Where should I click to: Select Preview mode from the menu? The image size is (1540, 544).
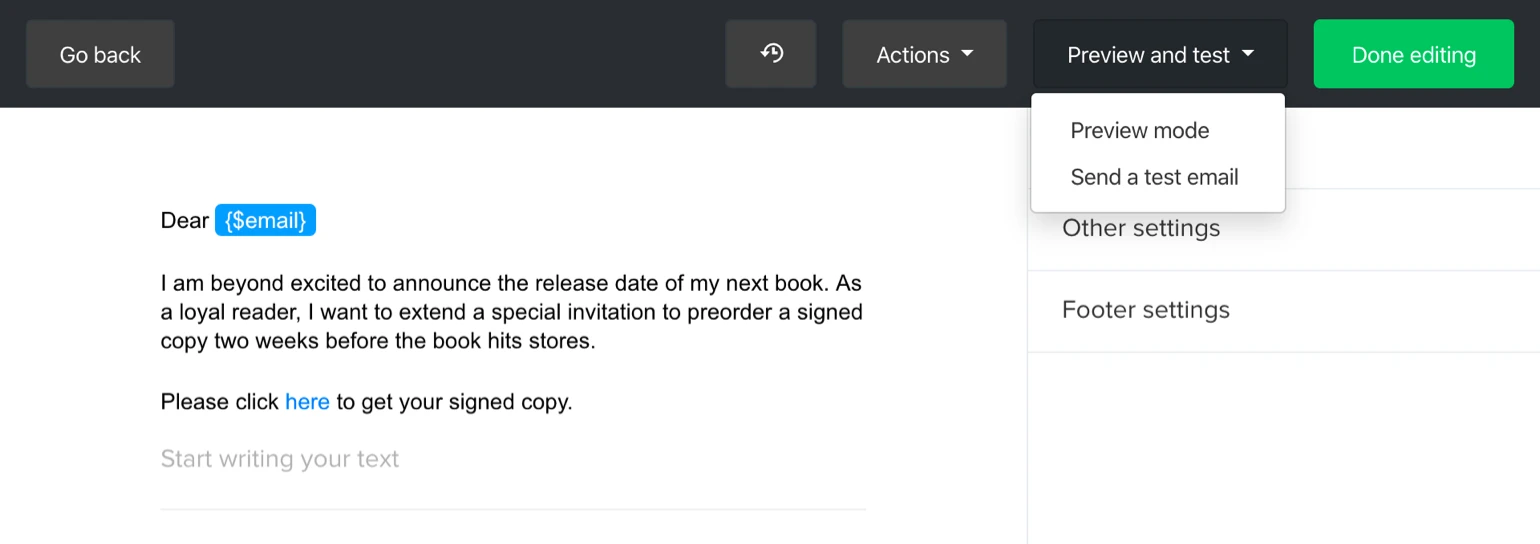coord(1139,131)
